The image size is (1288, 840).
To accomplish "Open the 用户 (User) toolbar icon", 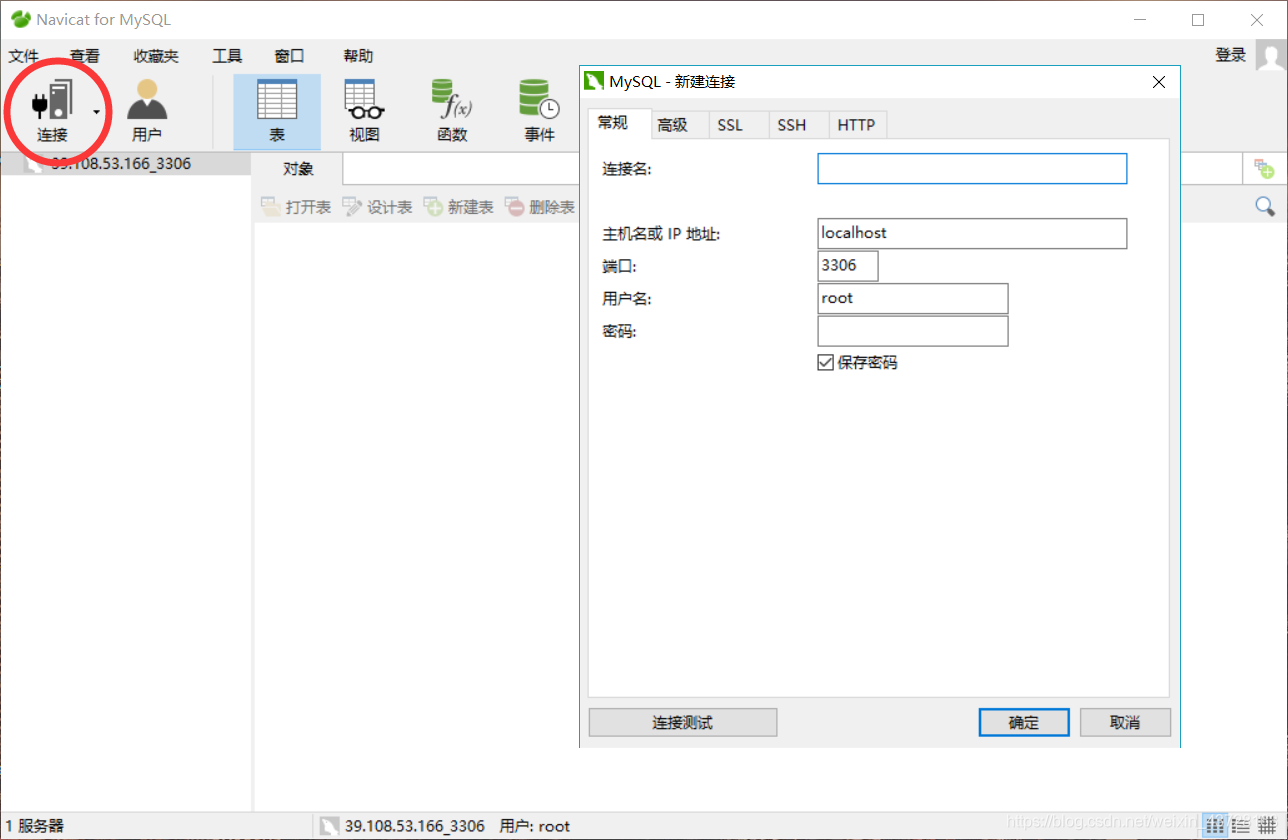I will pyautogui.click(x=147, y=110).
